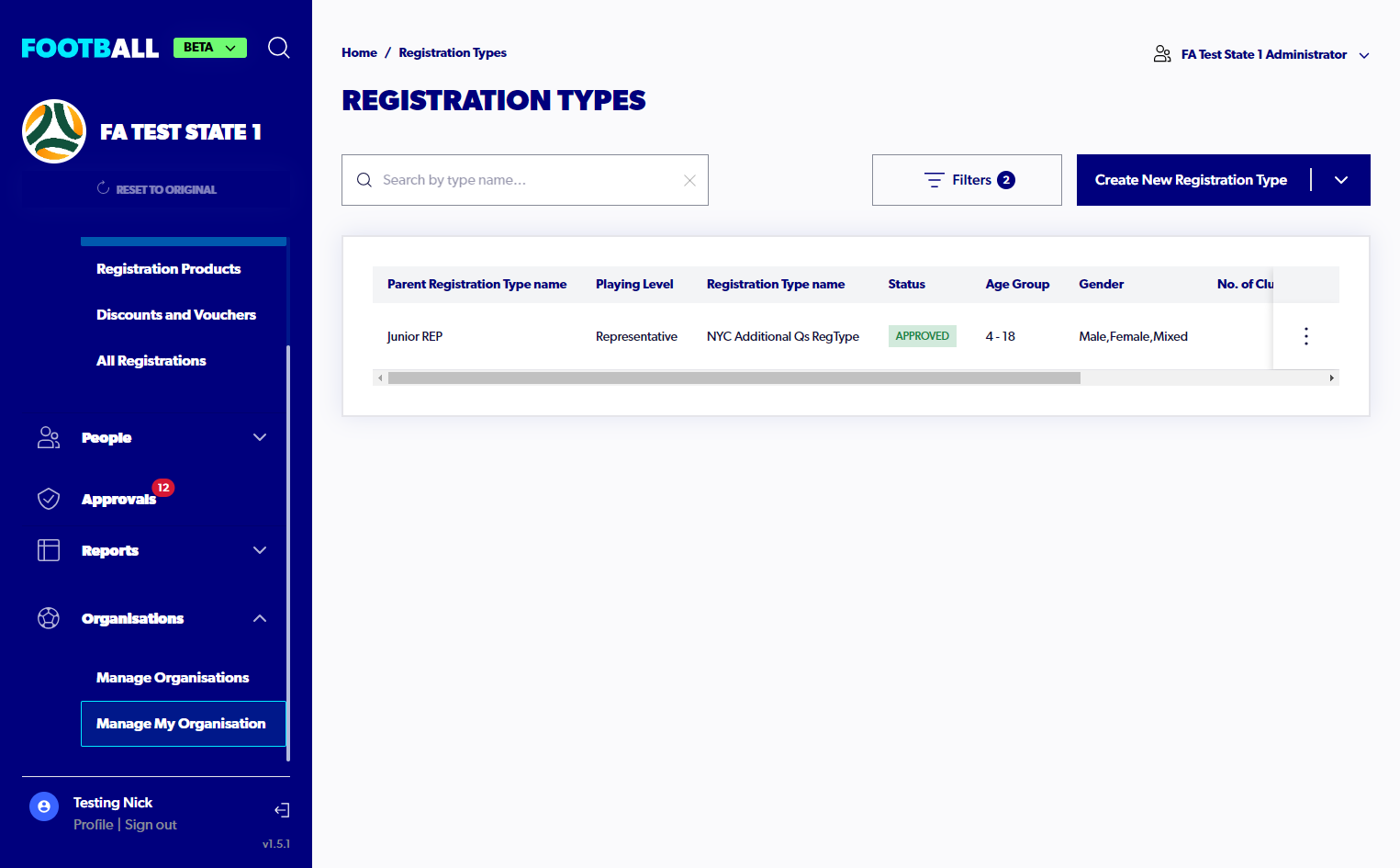Image resolution: width=1400 pixels, height=868 pixels.
Task: Open the Filters button
Action: click(967, 180)
